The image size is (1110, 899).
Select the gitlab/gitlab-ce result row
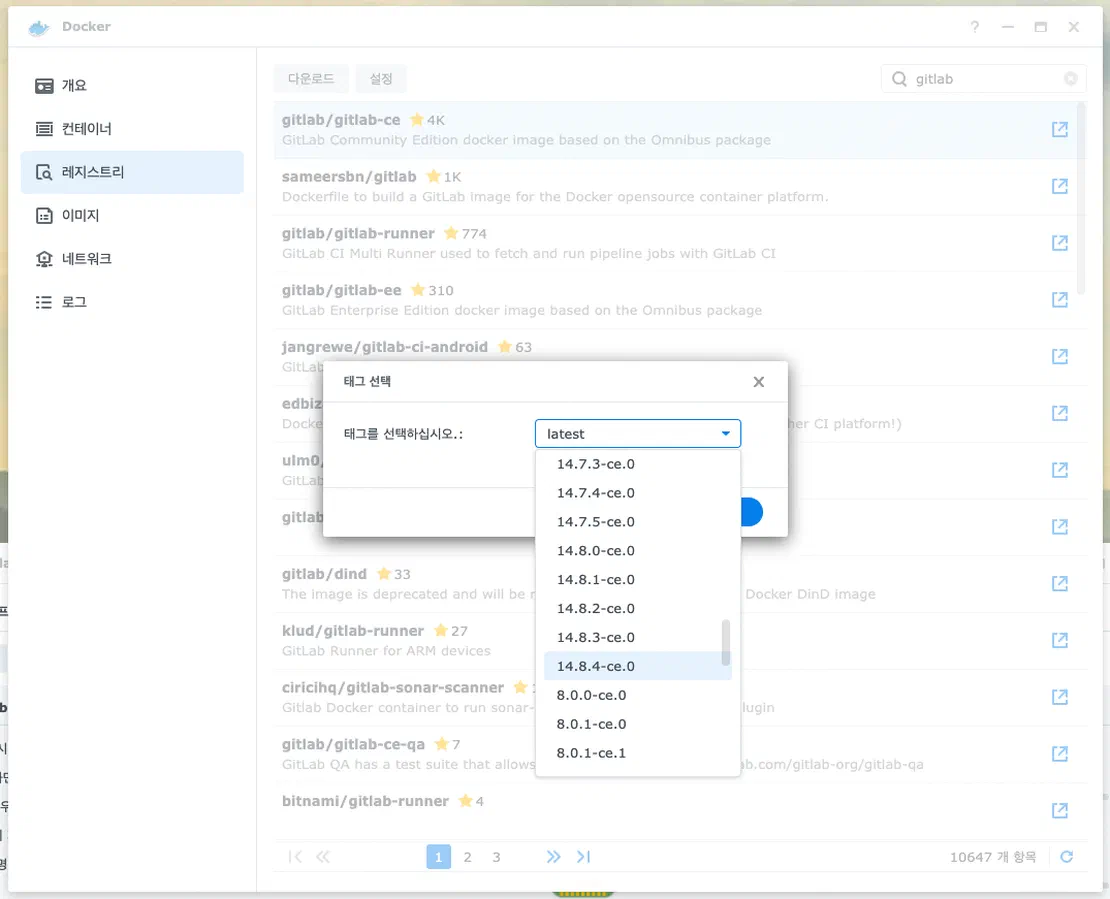(x=680, y=130)
